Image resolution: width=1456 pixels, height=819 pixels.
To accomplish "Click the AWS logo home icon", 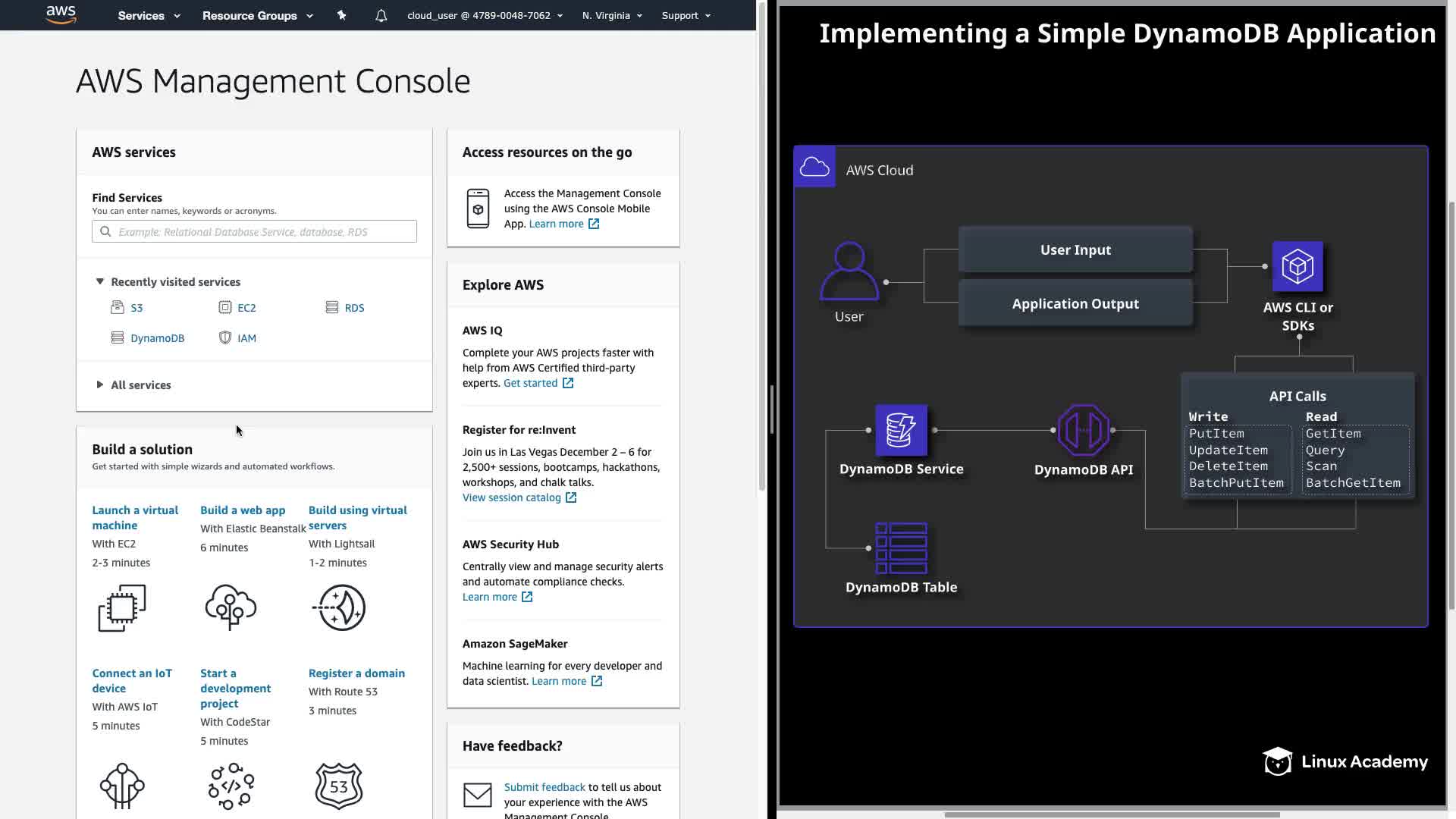I will 61,14.
